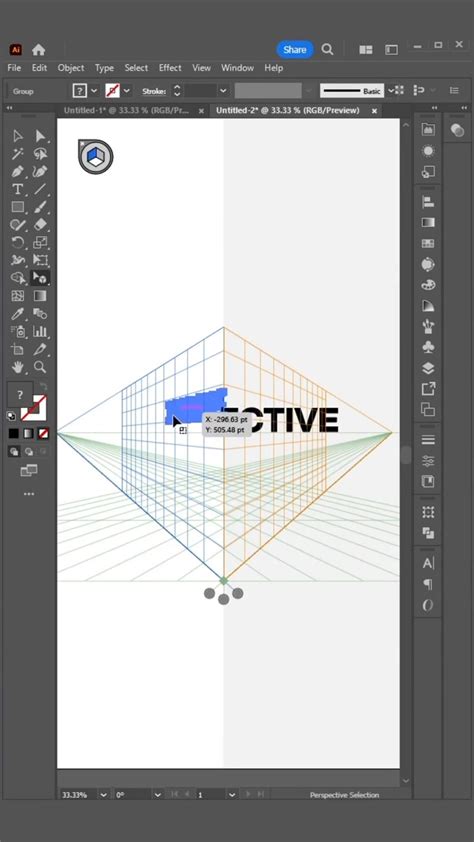Viewport: 474px width, 842px height.
Task: Open the Layers panel icon
Action: coord(428,368)
